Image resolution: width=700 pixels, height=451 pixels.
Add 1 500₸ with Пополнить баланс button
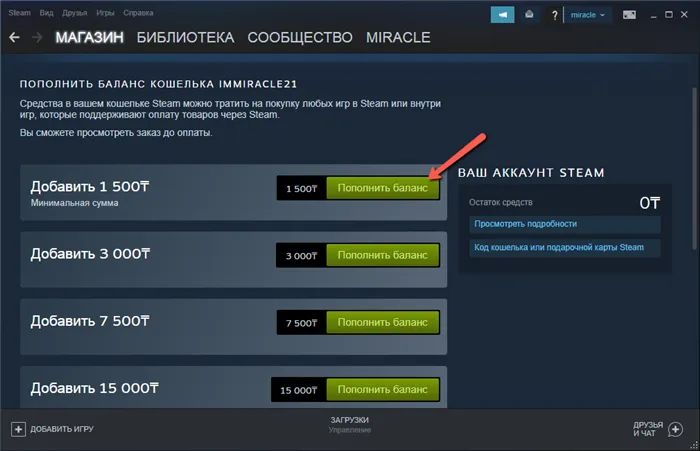point(383,188)
